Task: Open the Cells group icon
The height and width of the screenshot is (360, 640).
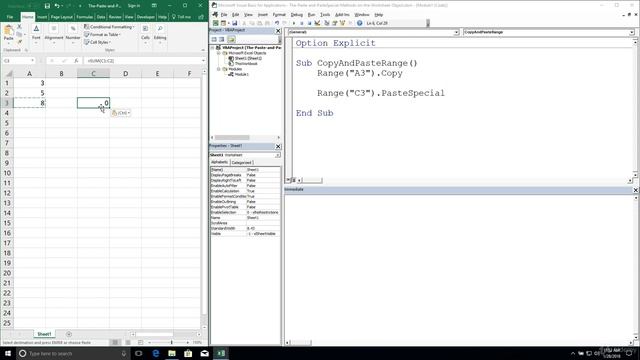Action: pos(145,29)
